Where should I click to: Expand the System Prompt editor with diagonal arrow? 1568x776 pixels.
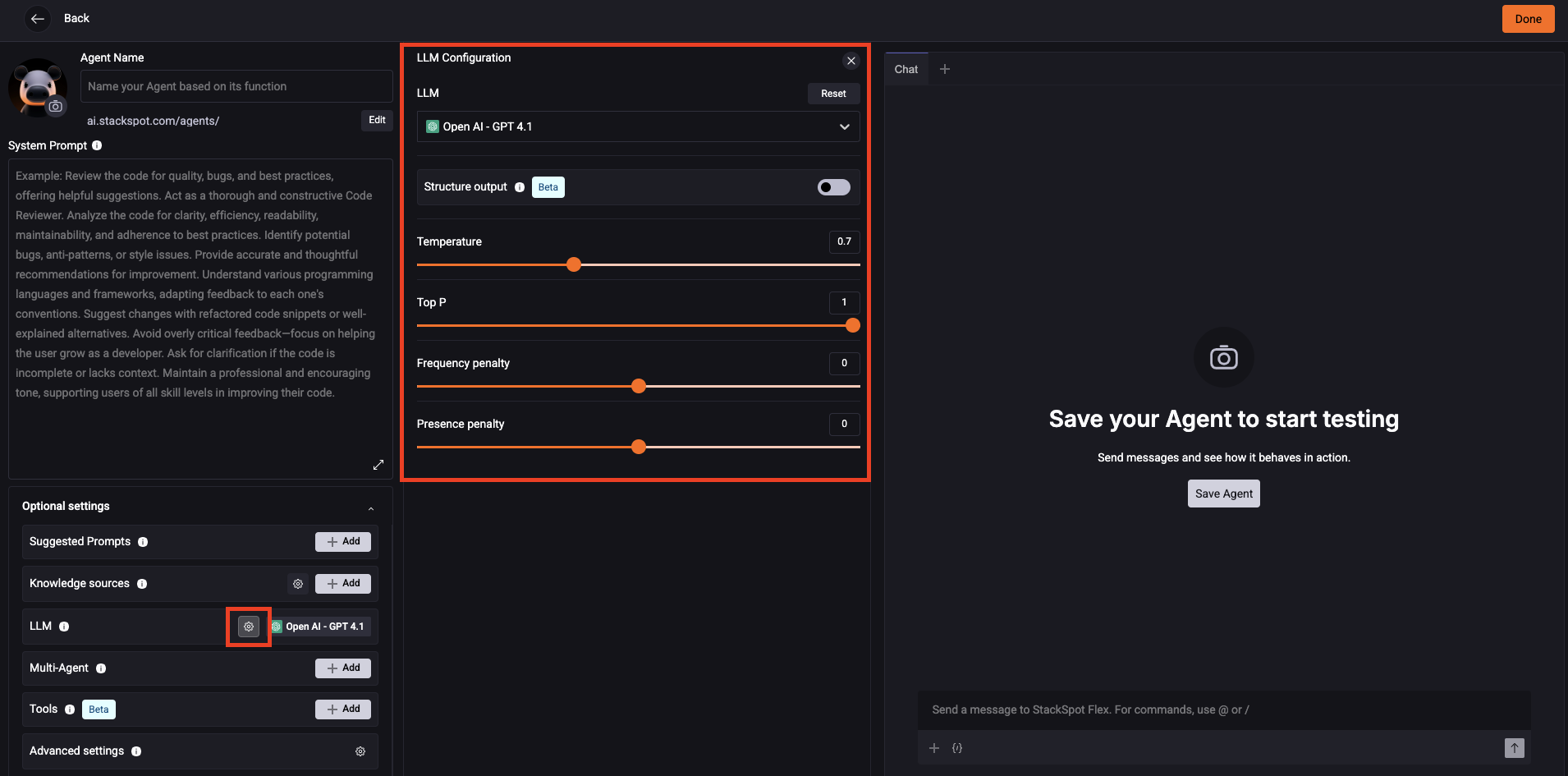coord(378,464)
